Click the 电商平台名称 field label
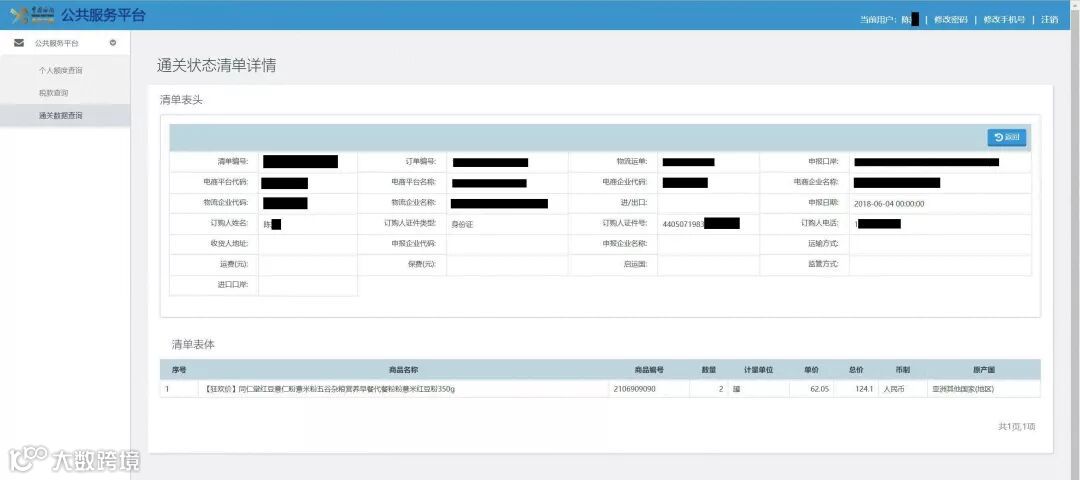The image size is (1080, 480). pos(413,182)
